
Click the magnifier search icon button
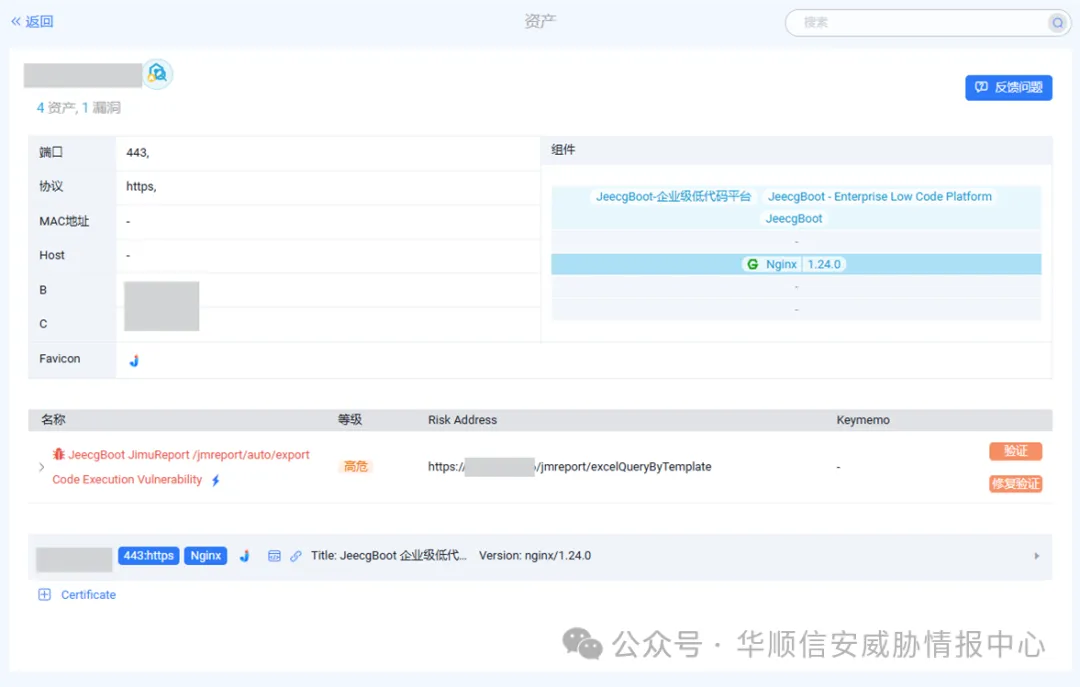tap(1057, 23)
